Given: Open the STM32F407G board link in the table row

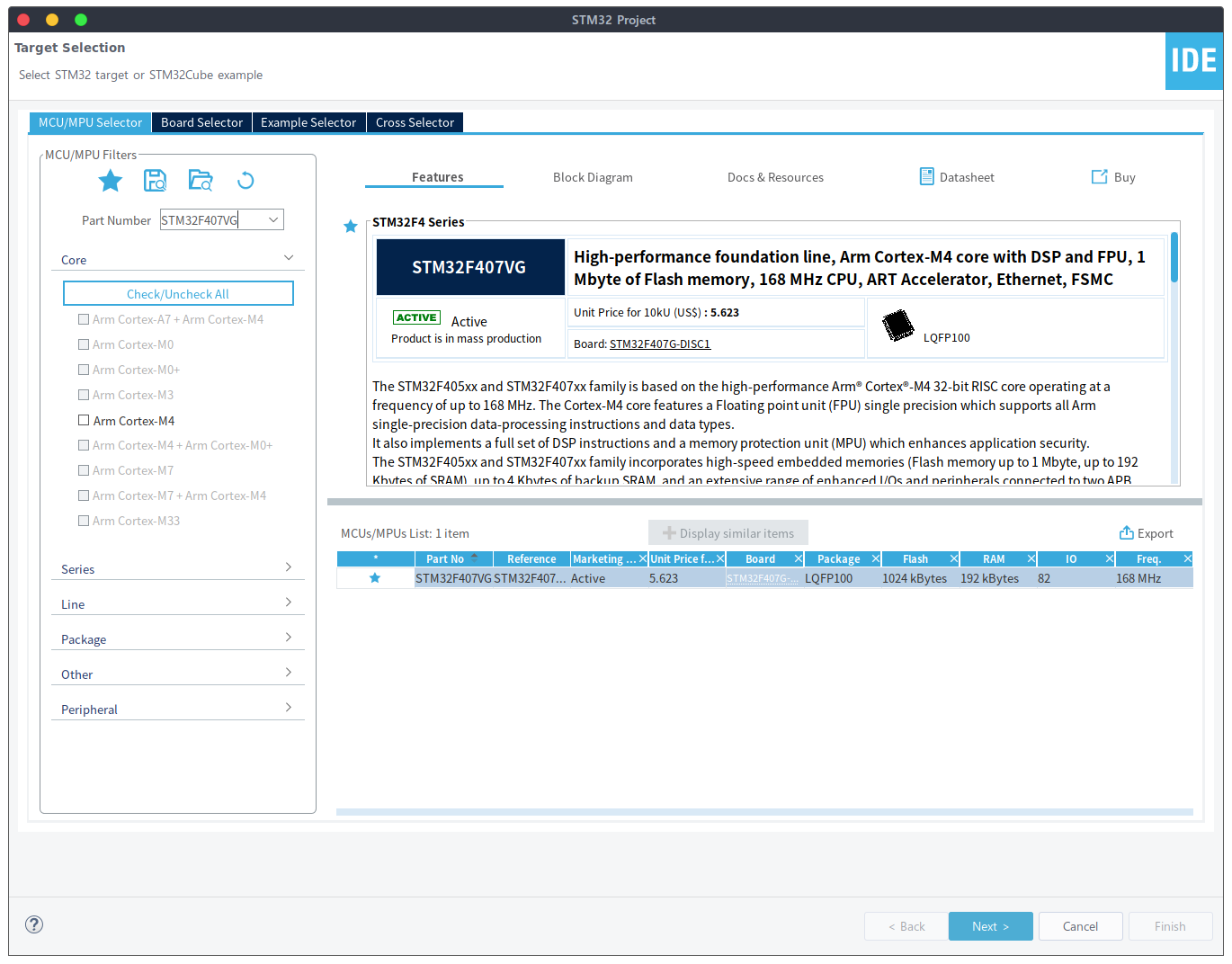Looking at the screenshot, I should point(762,578).
